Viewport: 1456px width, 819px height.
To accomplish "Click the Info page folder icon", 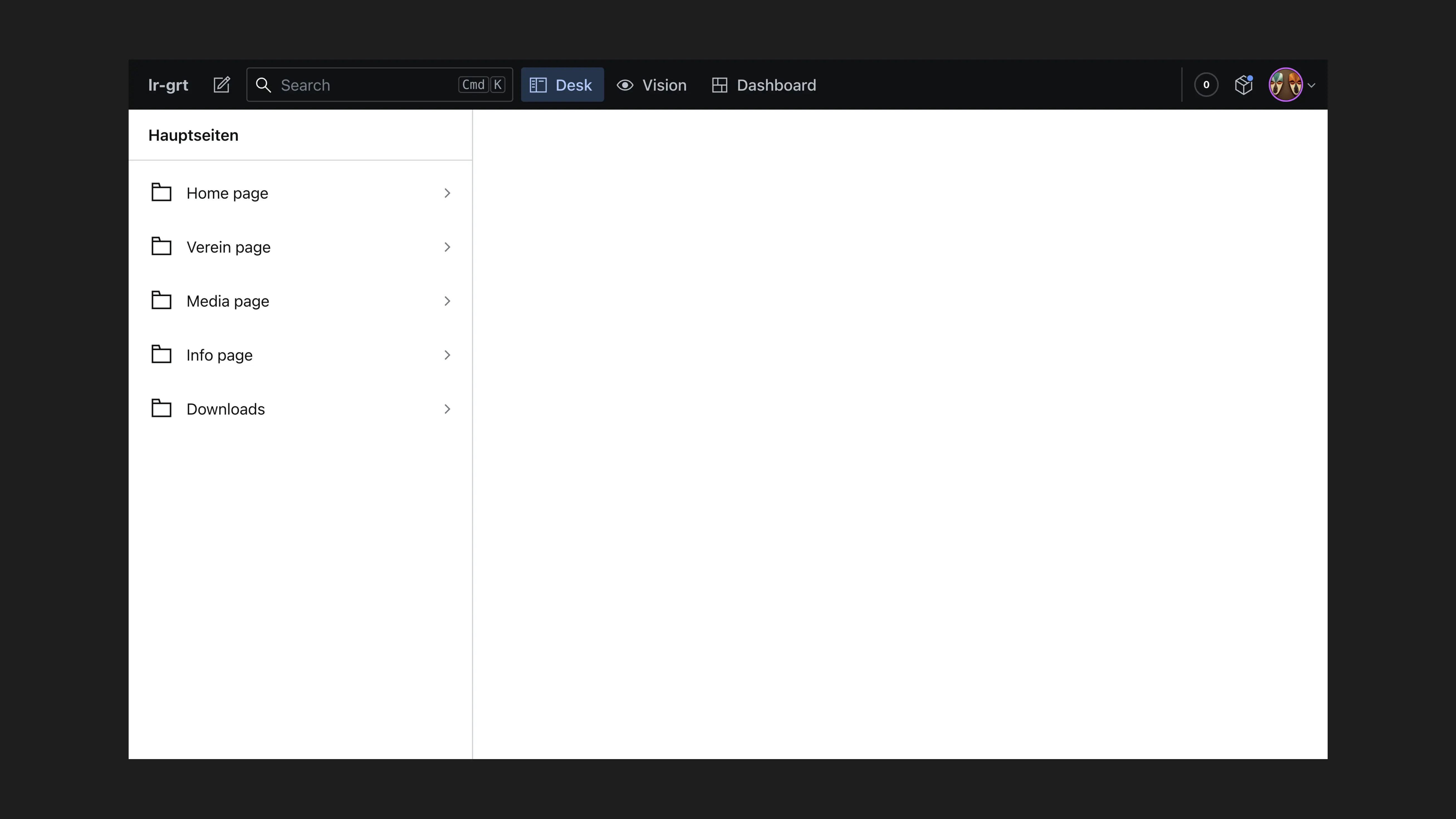I will tap(161, 354).
